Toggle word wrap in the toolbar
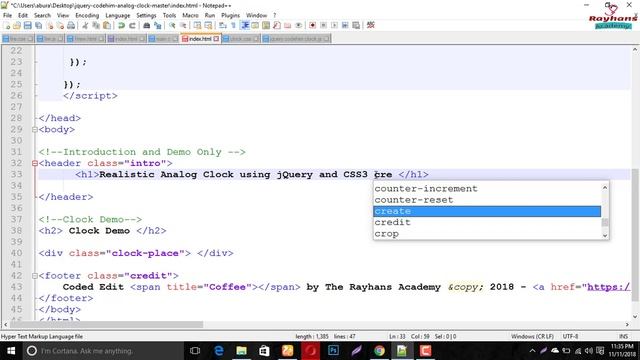 222,25
